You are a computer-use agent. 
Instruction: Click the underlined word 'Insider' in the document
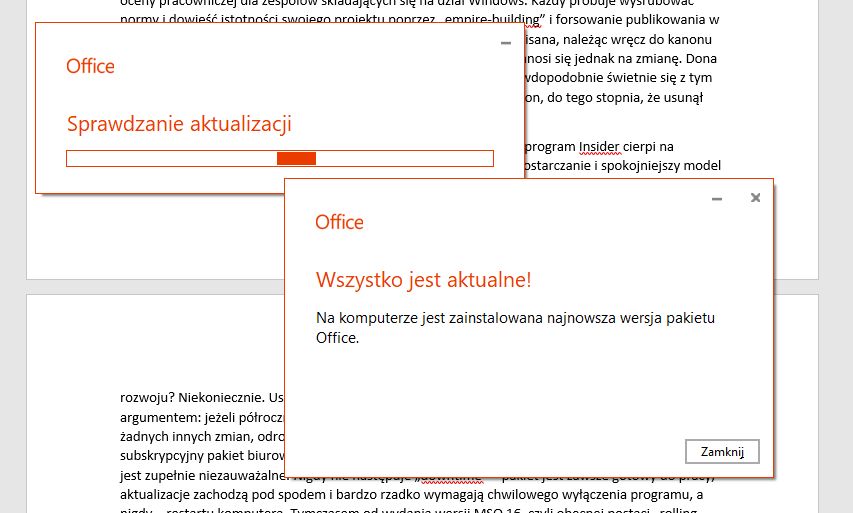coord(599,147)
